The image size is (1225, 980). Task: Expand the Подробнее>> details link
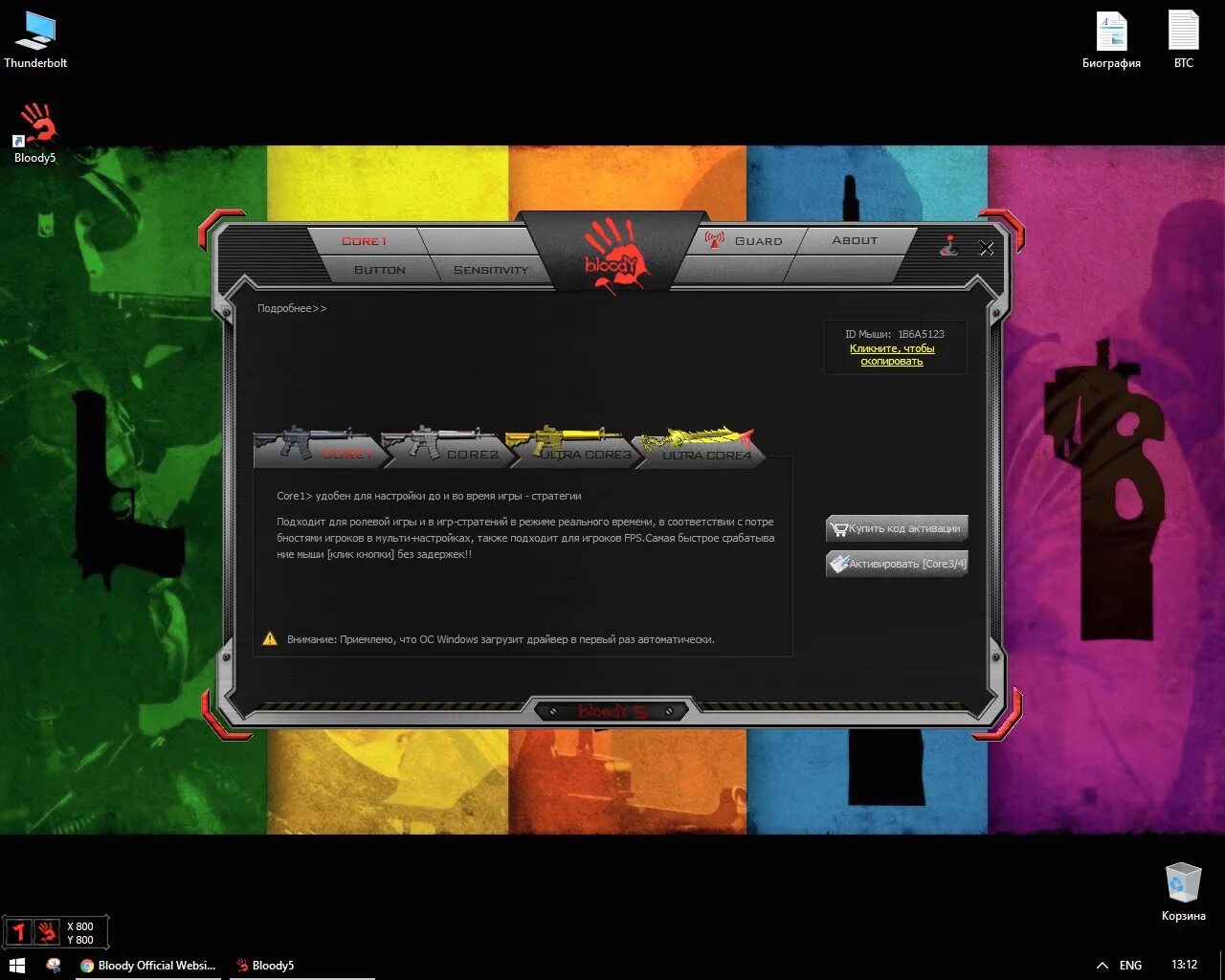pos(292,308)
